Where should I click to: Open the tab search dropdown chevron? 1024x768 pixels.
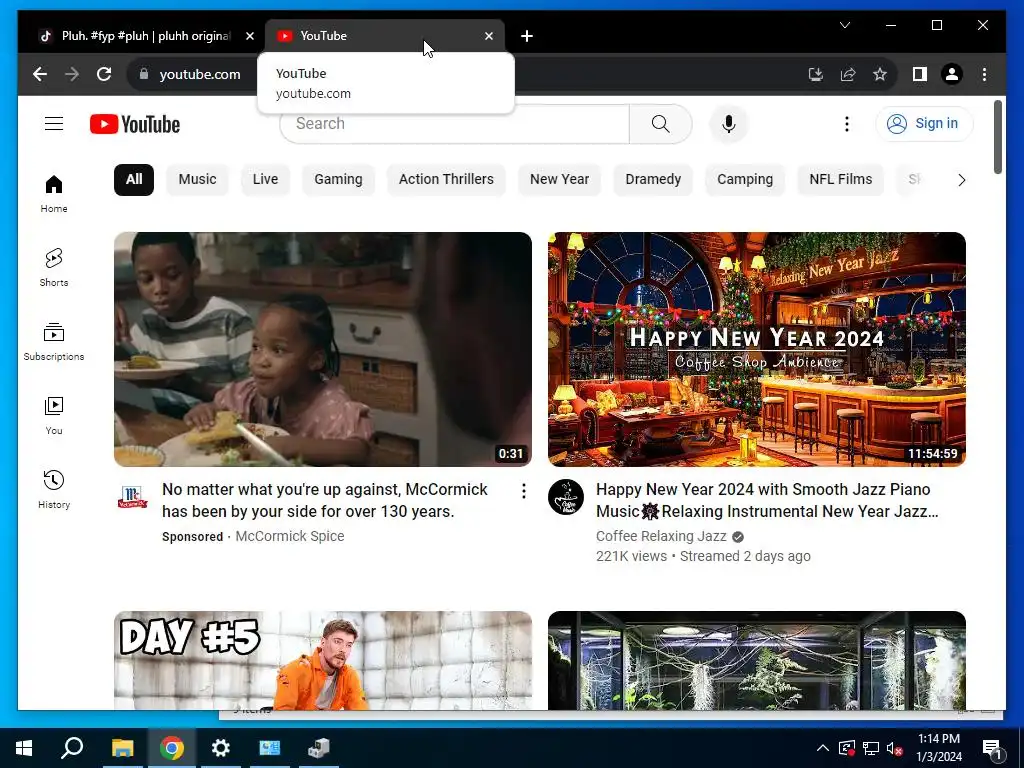(844, 25)
